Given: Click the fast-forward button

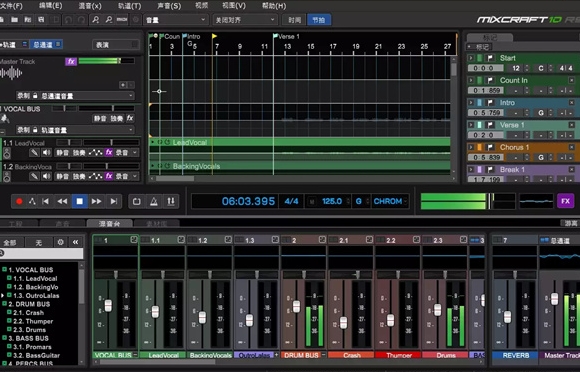Looking at the screenshot, I should point(97,201).
